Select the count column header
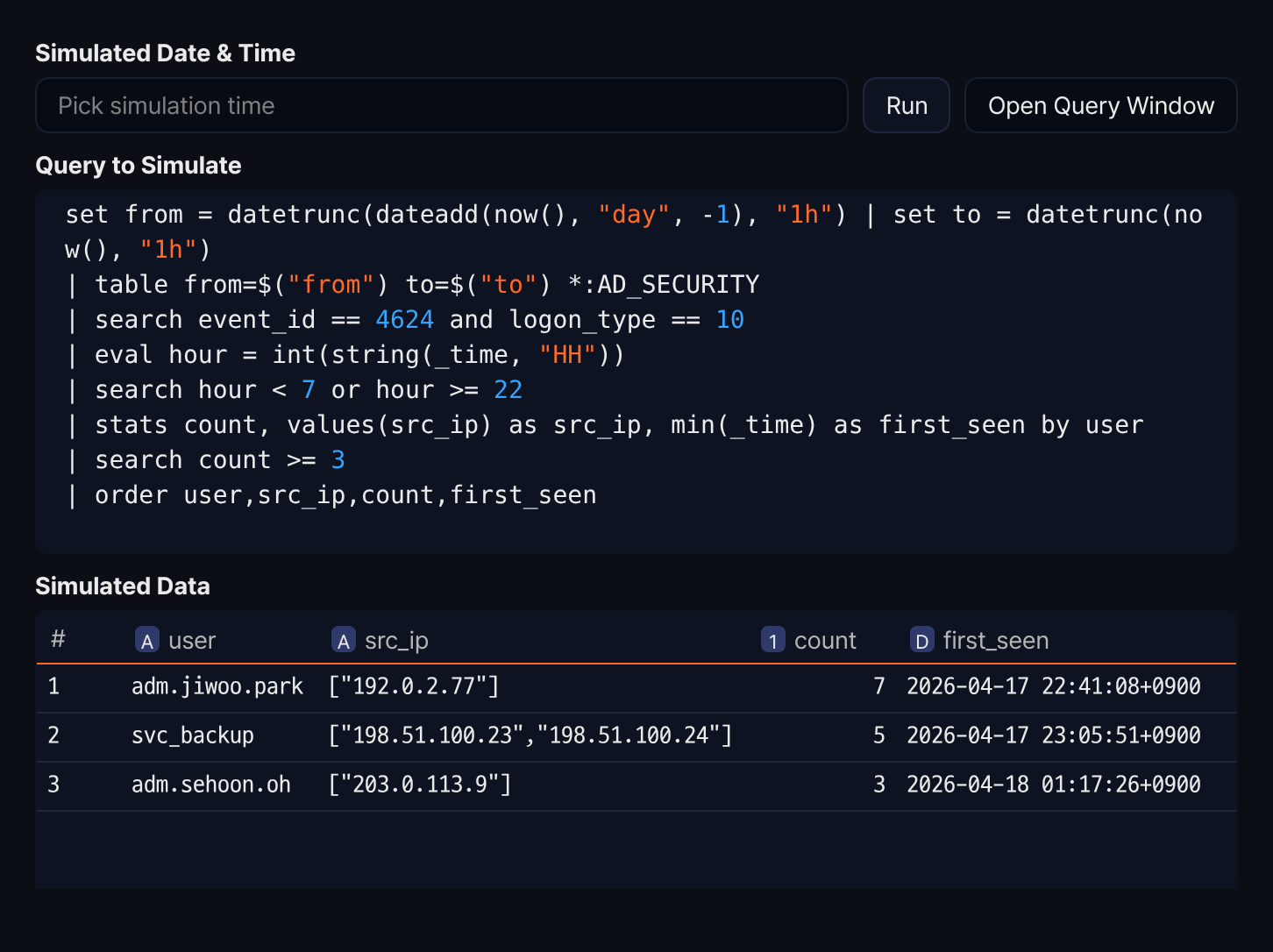The height and width of the screenshot is (952, 1273). (x=825, y=641)
